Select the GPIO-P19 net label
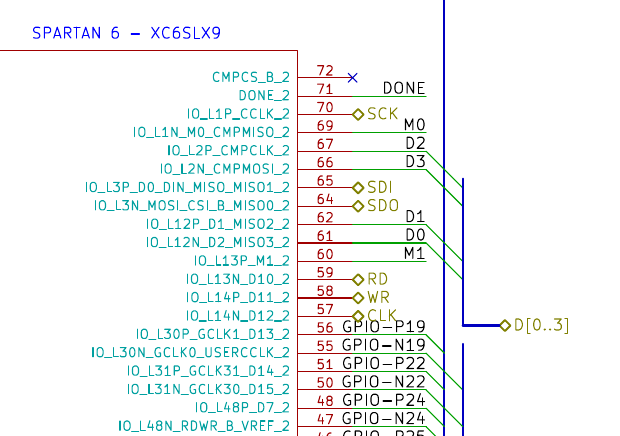 [384, 327]
